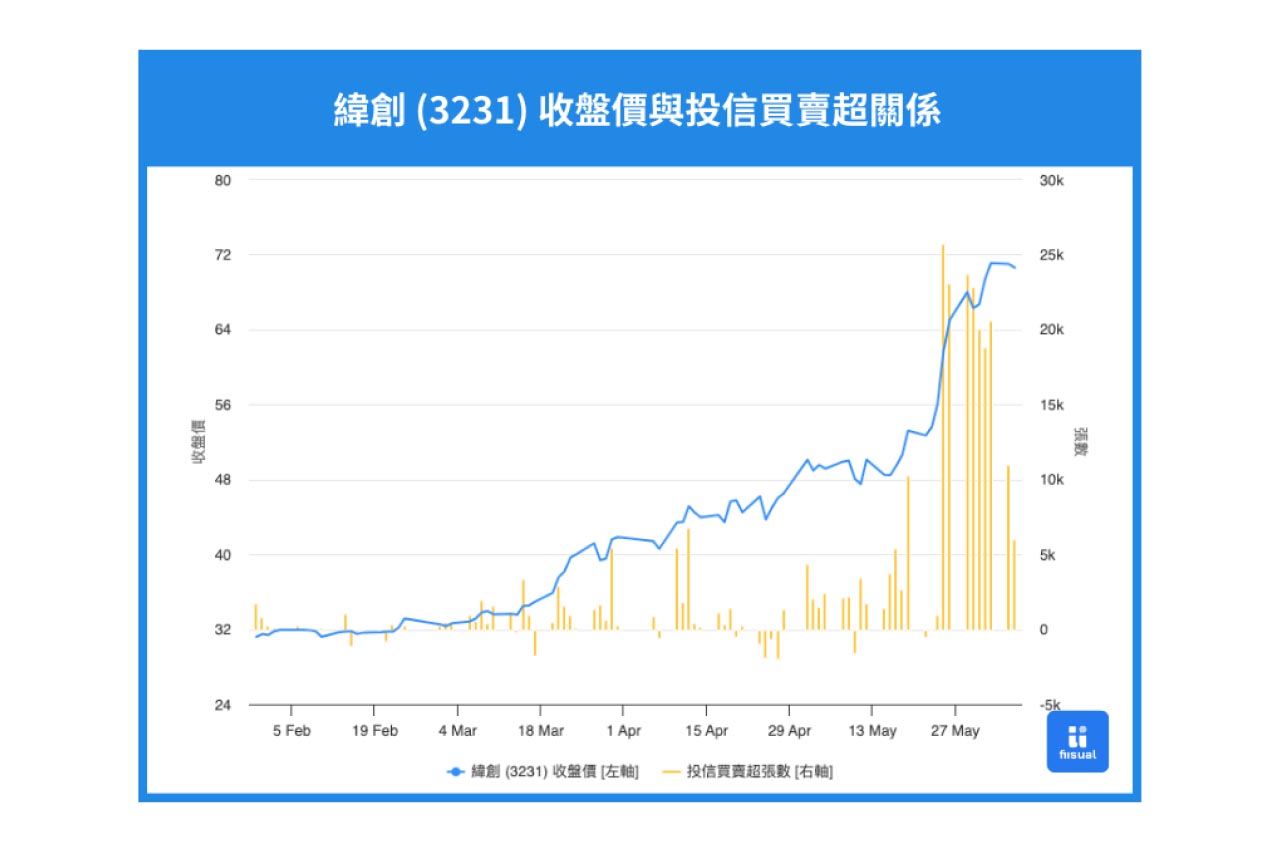Click the chart title 緯創 (3231) 收盤價與投信買賣超關係
The width and height of the screenshot is (1280, 852).
tap(639, 110)
